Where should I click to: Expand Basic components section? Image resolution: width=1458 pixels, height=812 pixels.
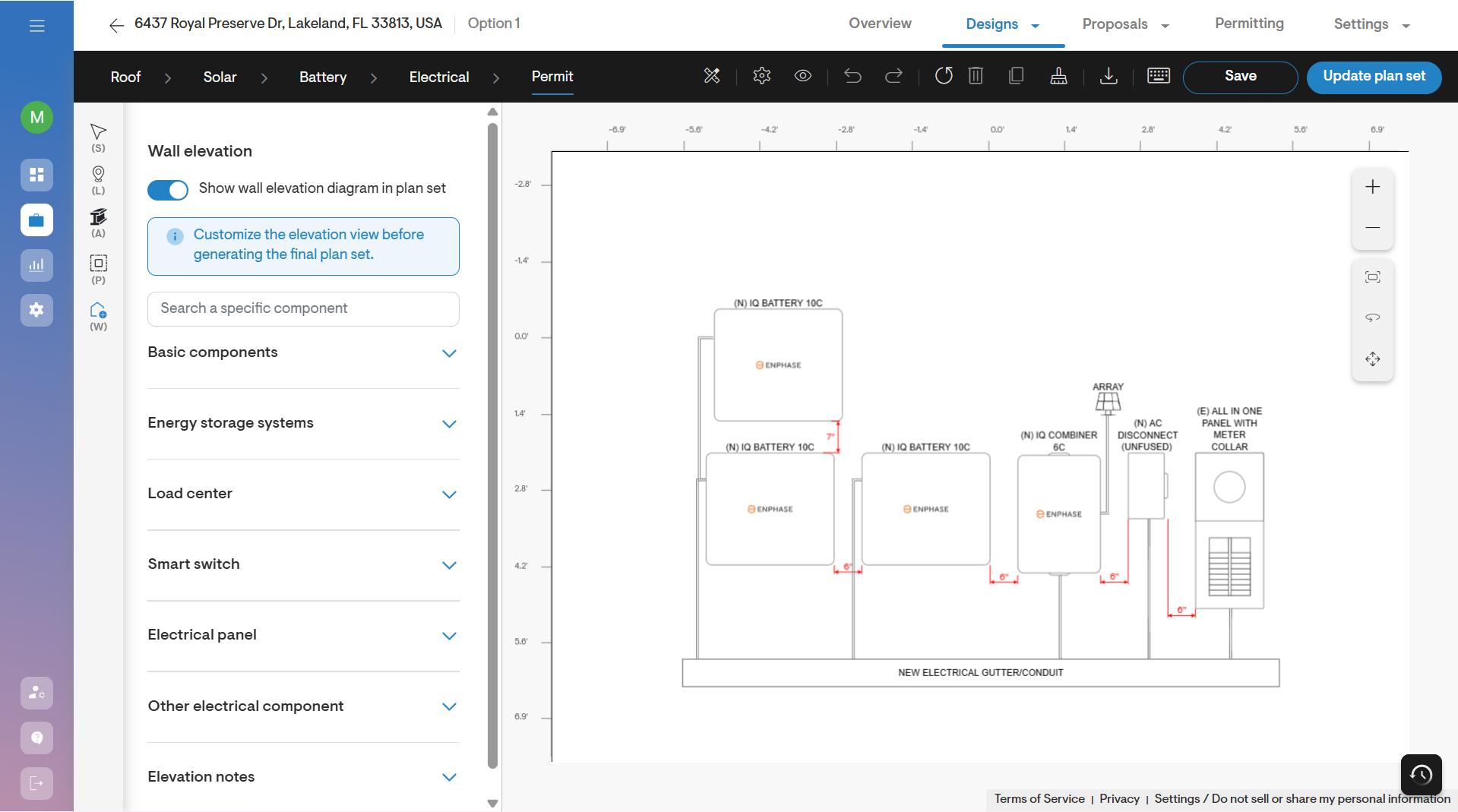coord(303,353)
